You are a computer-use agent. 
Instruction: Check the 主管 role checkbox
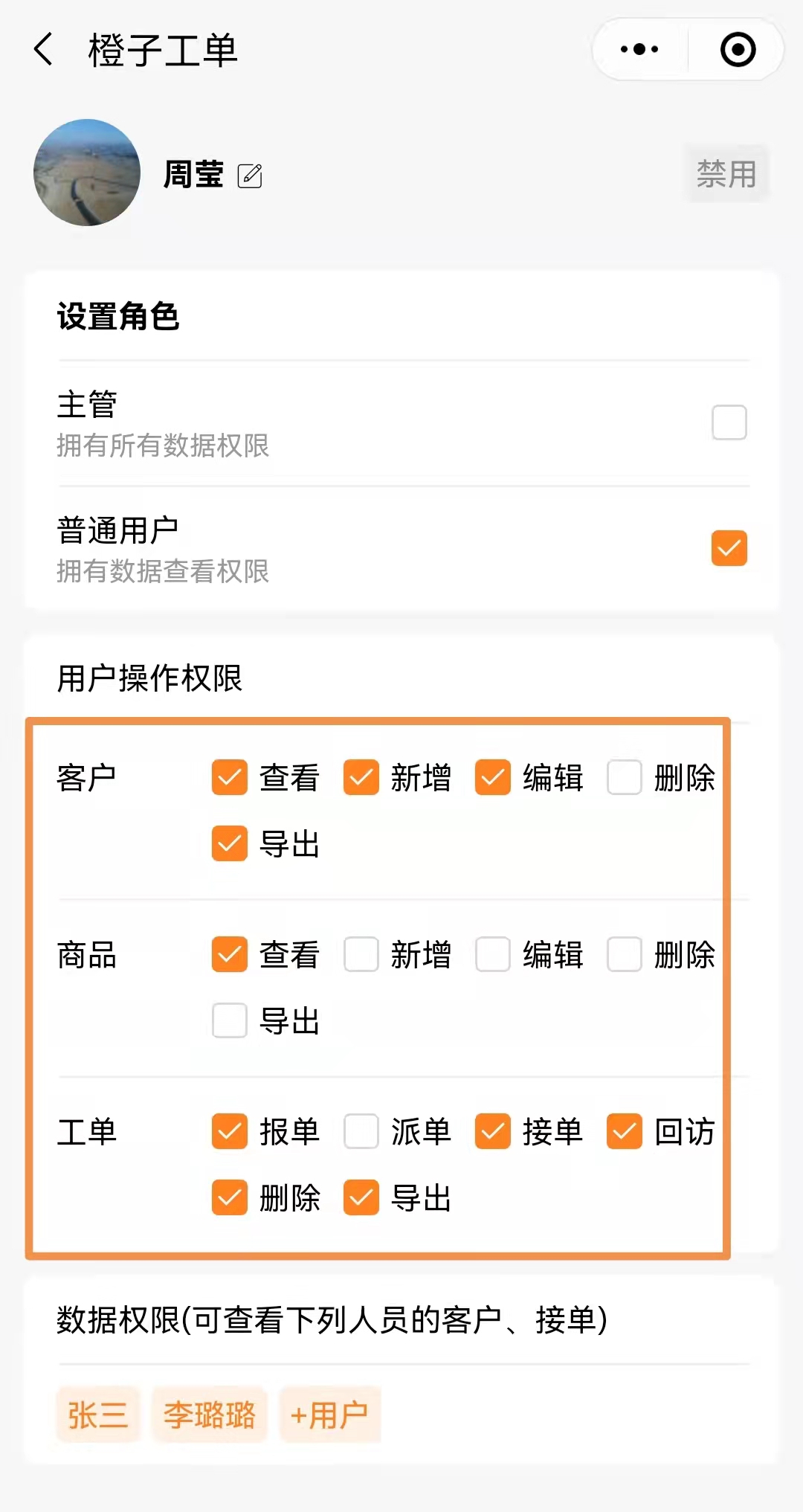[x=729, y=422]
